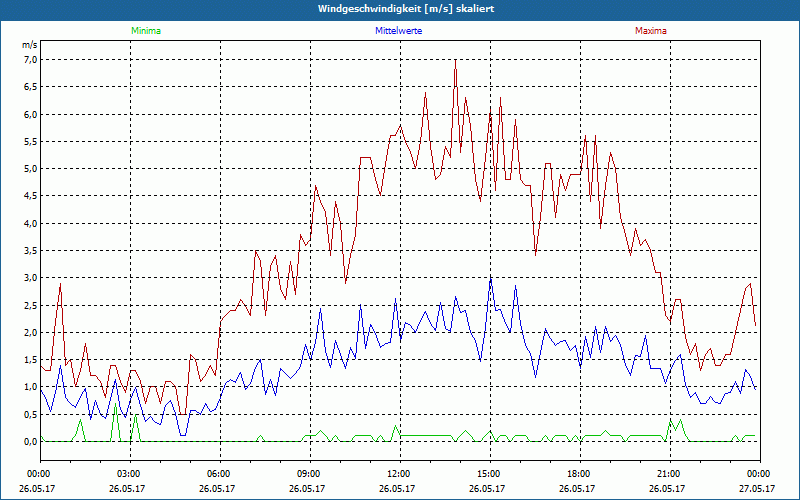Click the 6,5 y-axis value

[31, 87]
